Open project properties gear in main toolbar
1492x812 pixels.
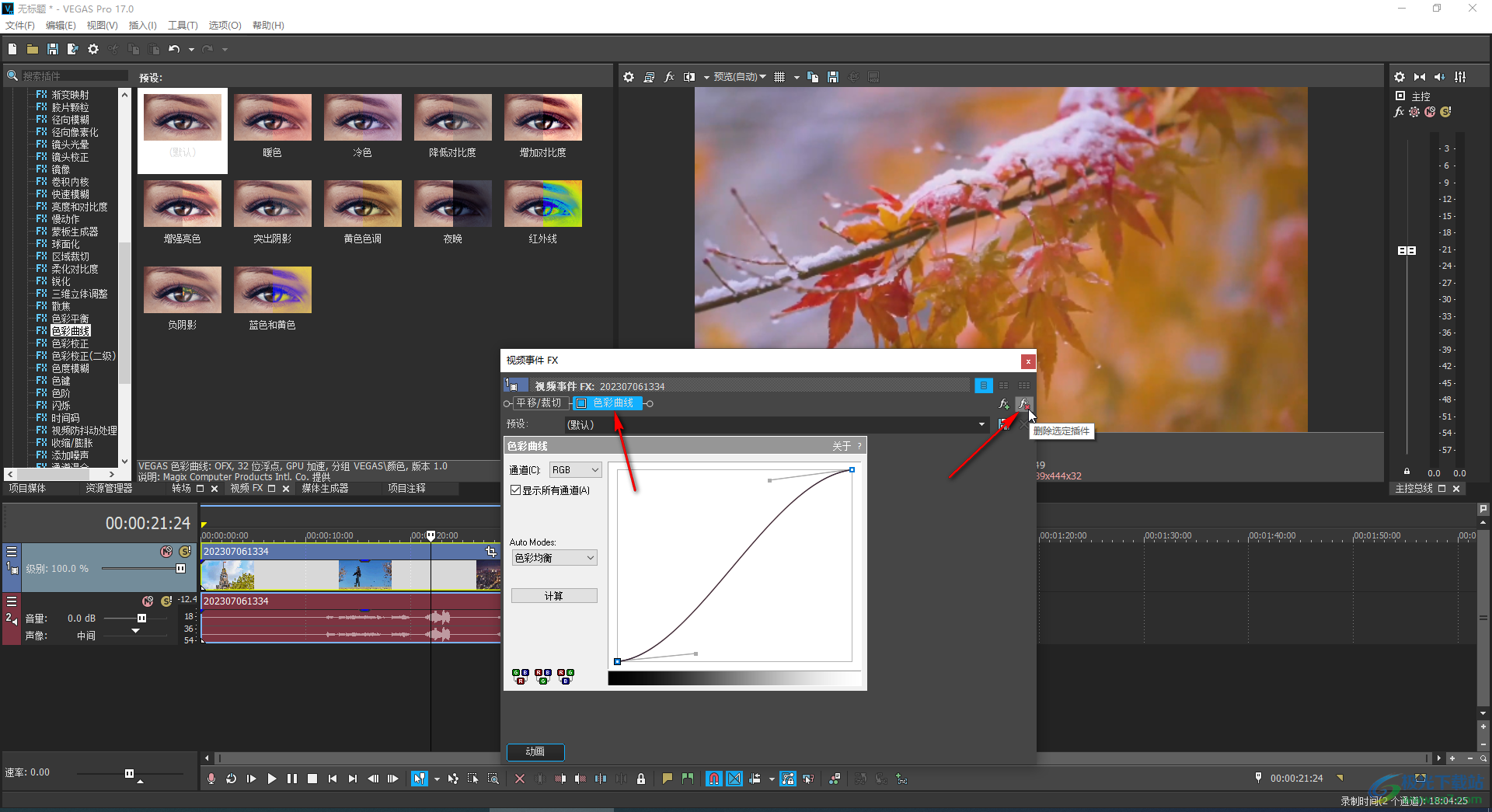[93, 49]
